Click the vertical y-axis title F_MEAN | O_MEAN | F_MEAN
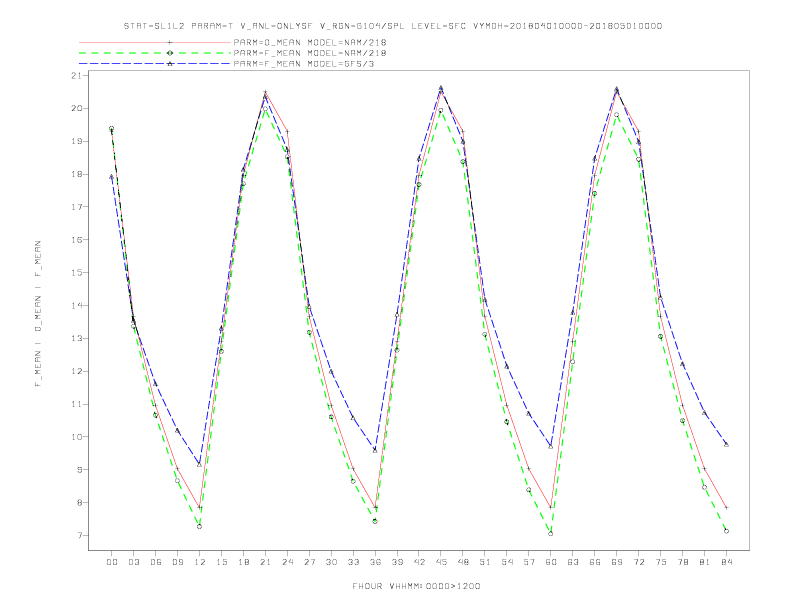This screenshot has width=792, height=612. coord(38,314)
